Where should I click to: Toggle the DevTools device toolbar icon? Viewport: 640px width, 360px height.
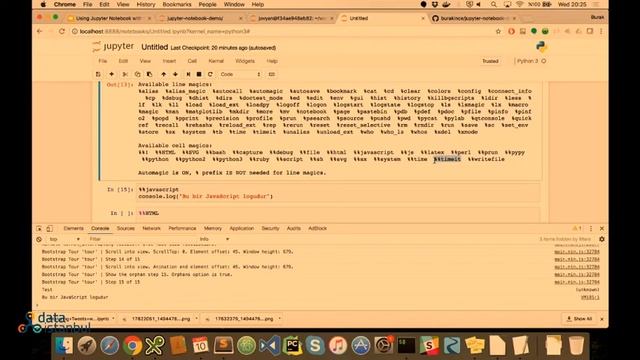pos(49,229)
